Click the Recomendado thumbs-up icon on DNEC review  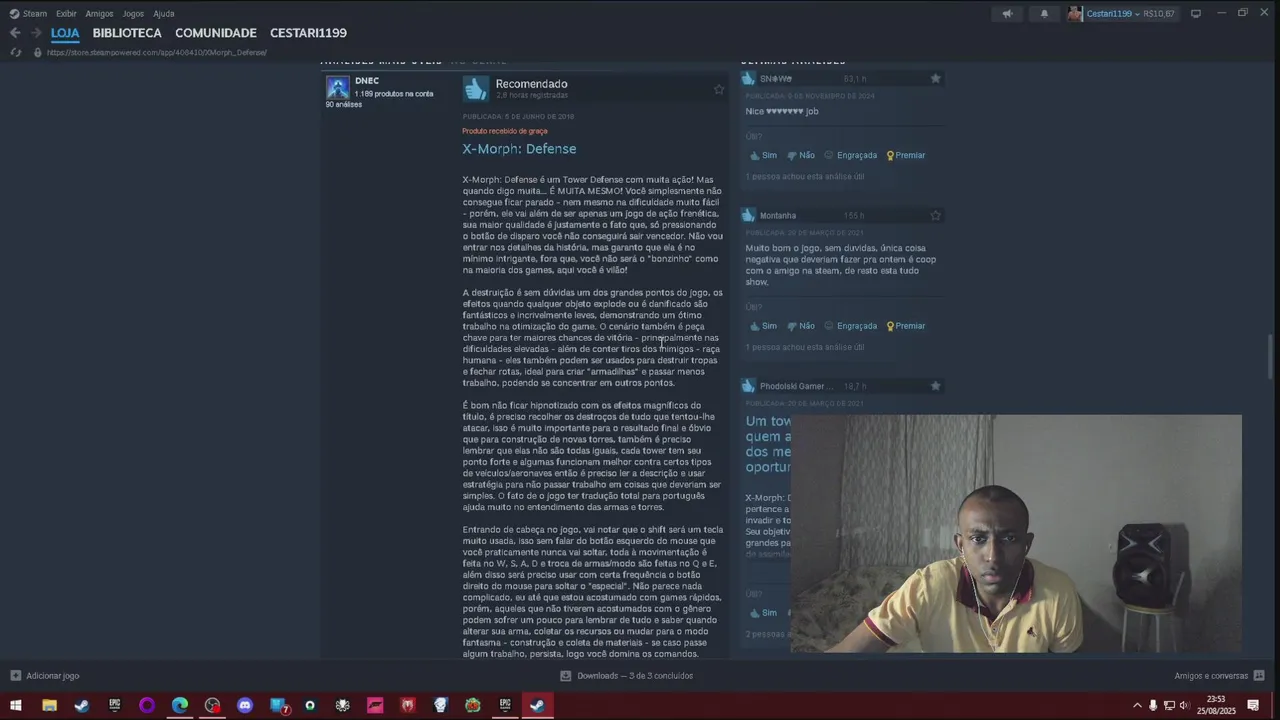click(475, 88)
